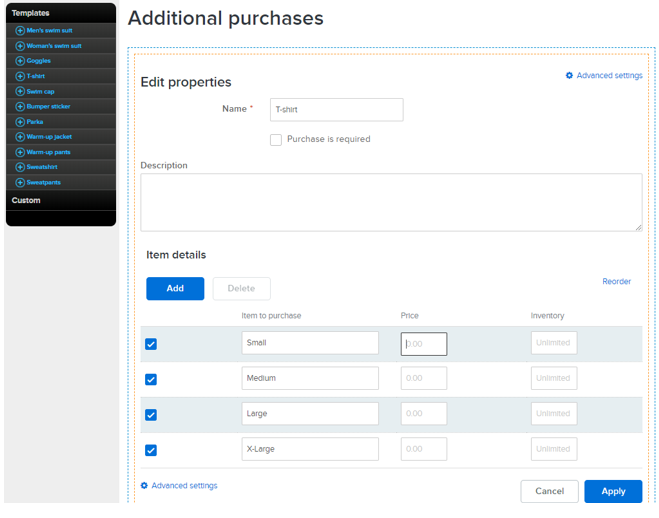659x518 pixels.
Task: Click the X-Large row price field
Action: [x=424, y=449]
